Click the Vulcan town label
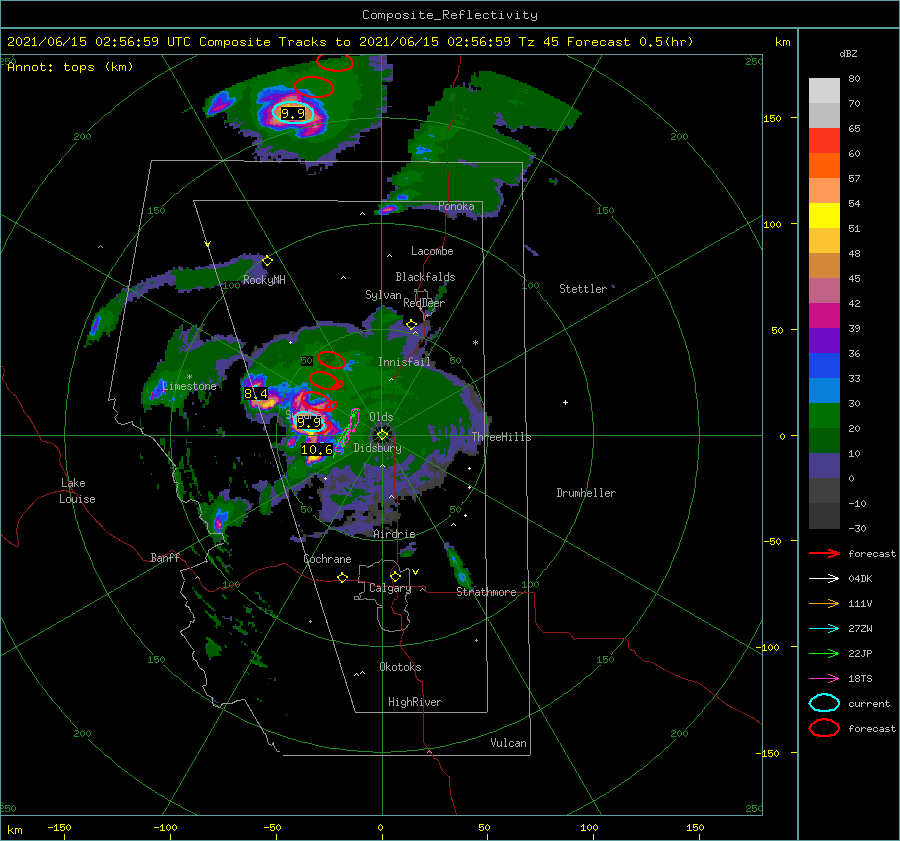The height and width of the screenshot is (841, 900). 508,743
